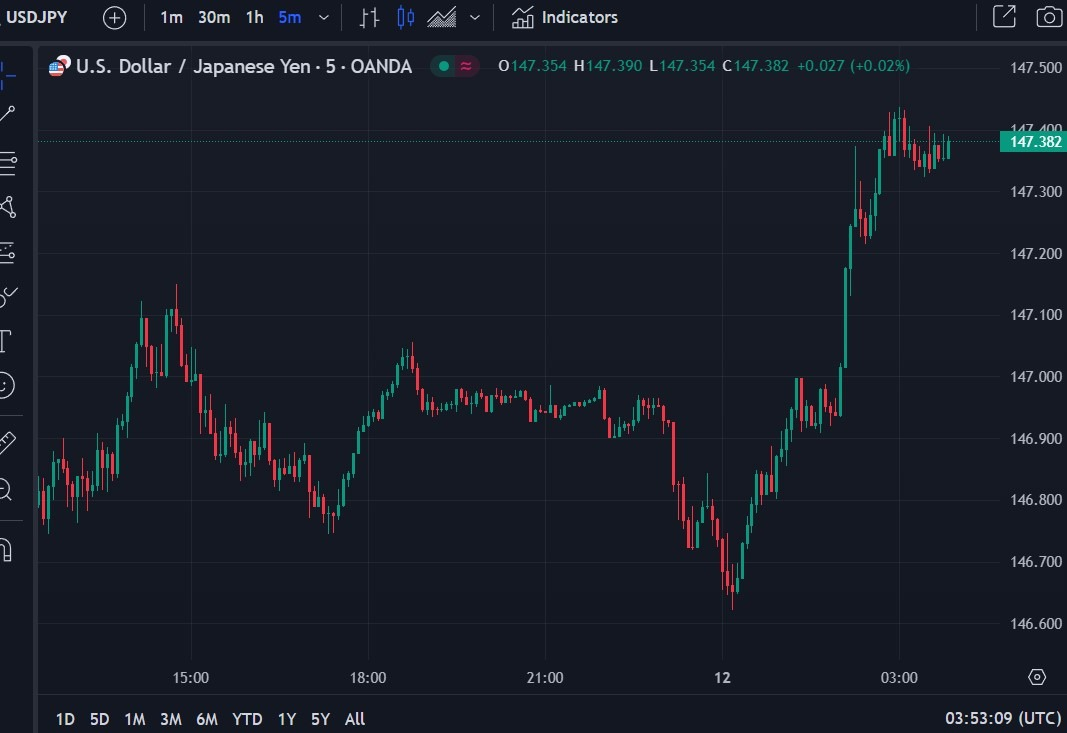
Task: Take a snapshot with camera icon
Action: coord(1049,17)
